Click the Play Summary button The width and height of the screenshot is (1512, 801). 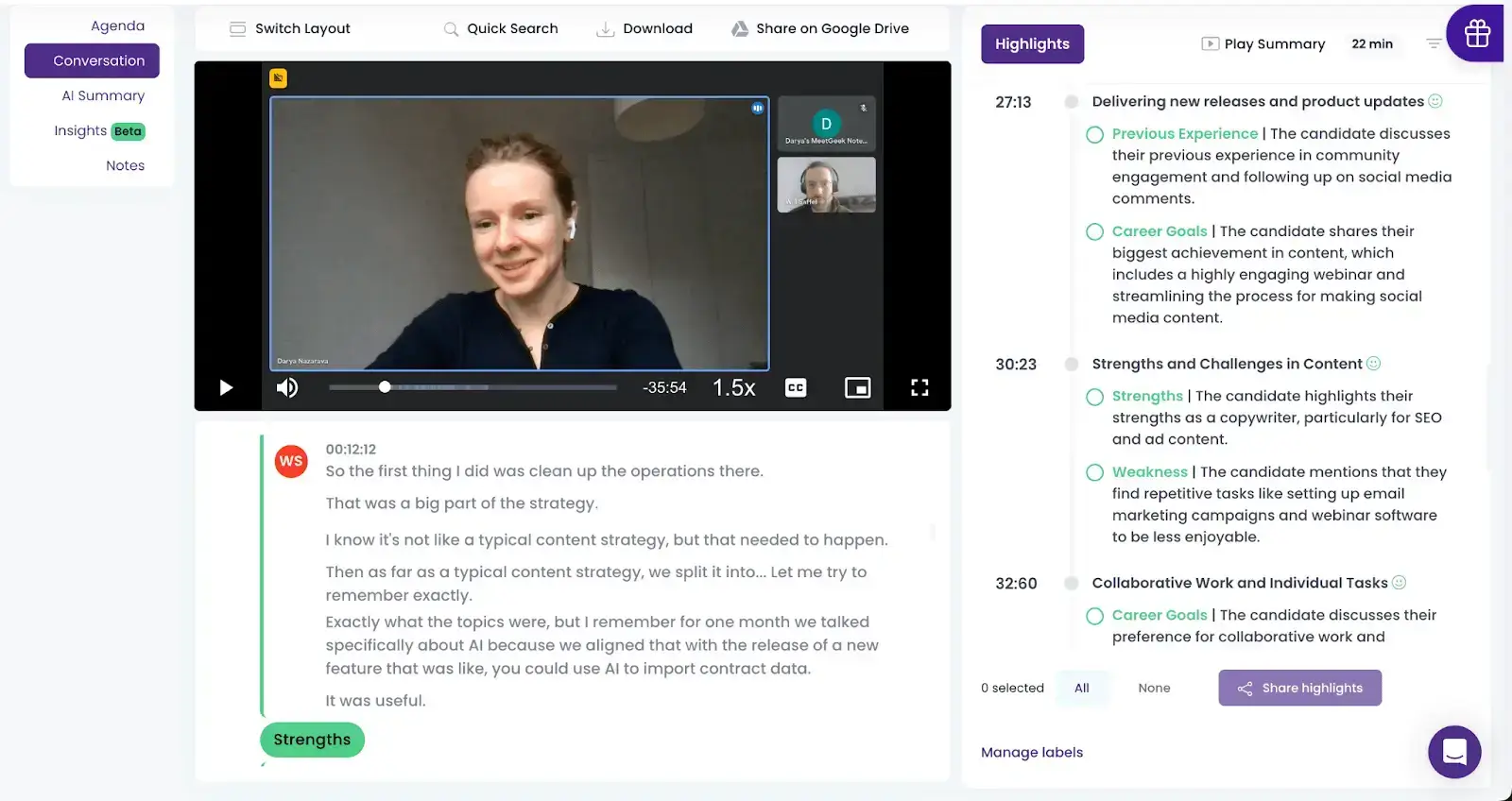click(1263, 43)
